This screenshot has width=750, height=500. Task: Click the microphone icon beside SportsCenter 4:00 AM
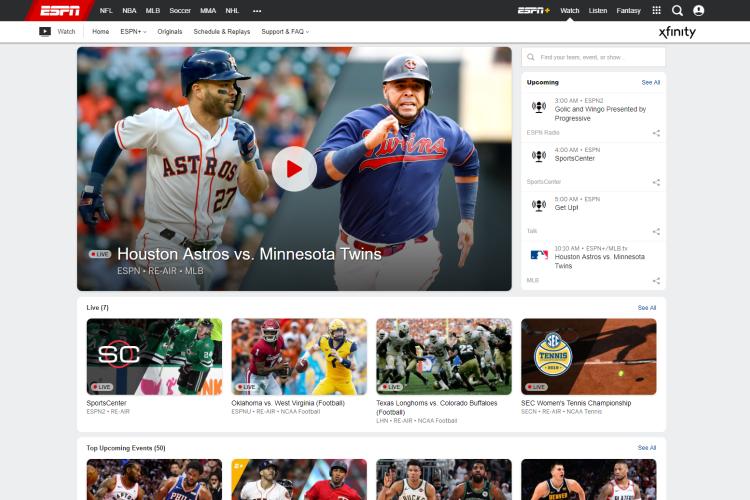[539, 156]
